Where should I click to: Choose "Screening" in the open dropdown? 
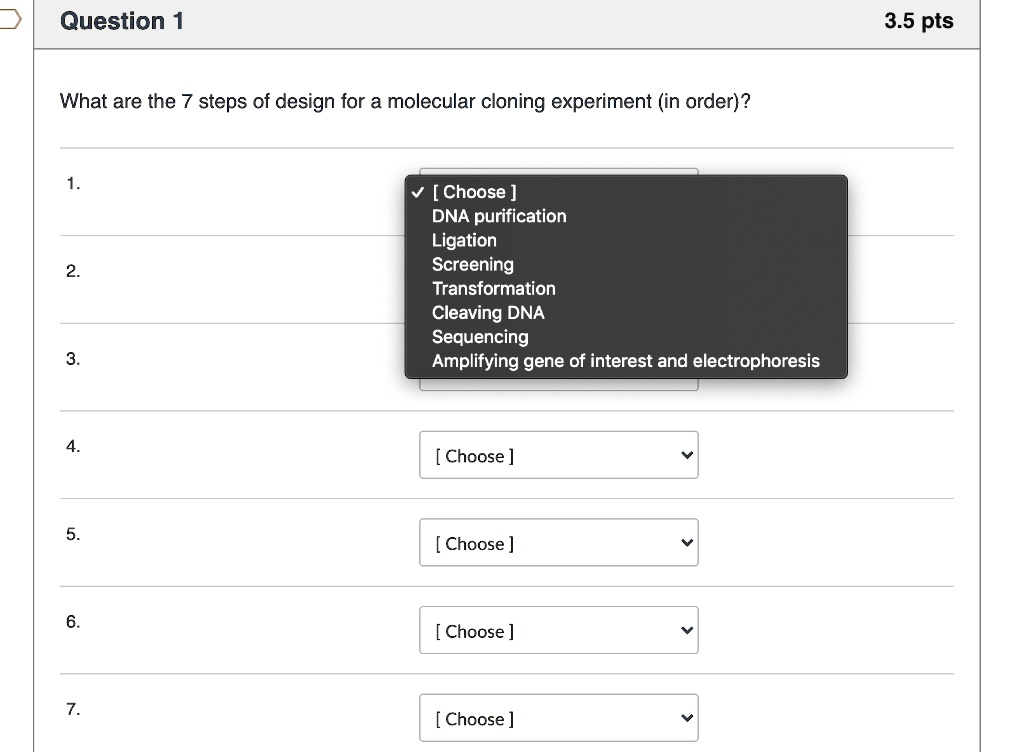click(x=472, y=264)
